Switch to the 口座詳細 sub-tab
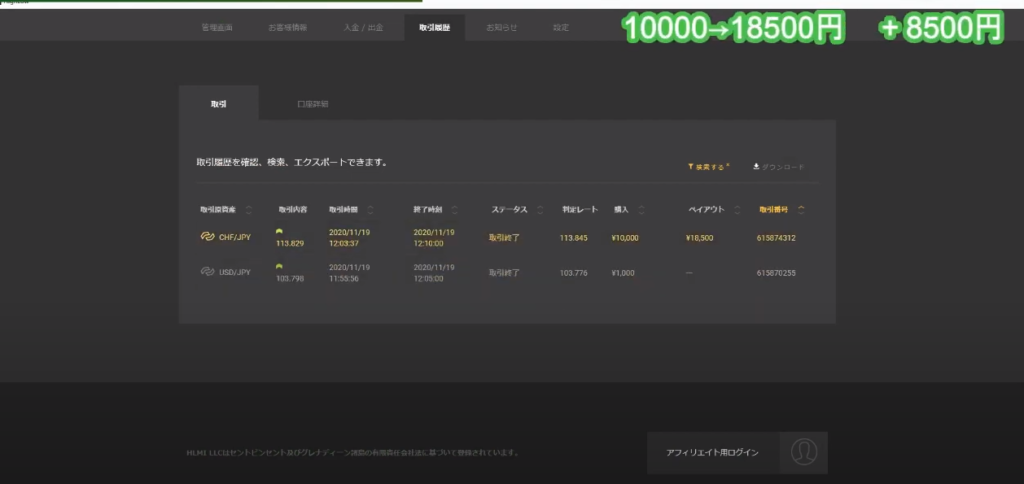The width and height of the screenshot is (1024, 484). point(313,104)
